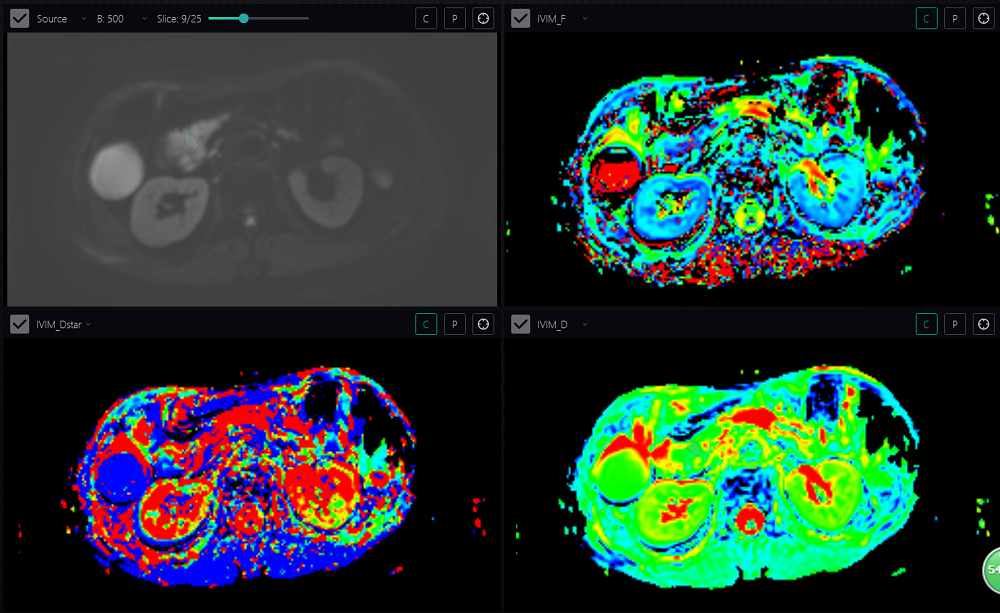The width and height of the screenshot is (1000, 613).
Task: Click the green ROI marker on the Source image
Action: point(193,142)
